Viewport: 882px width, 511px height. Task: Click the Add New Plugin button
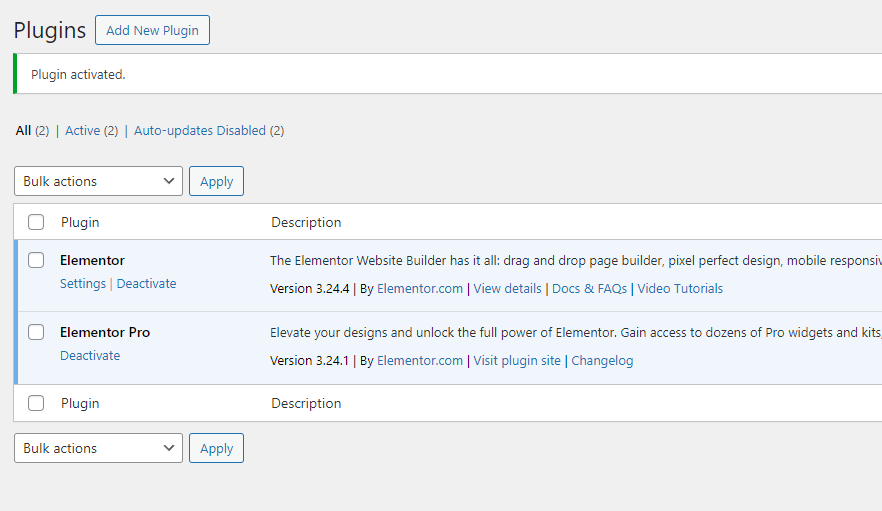pos(152,30)
